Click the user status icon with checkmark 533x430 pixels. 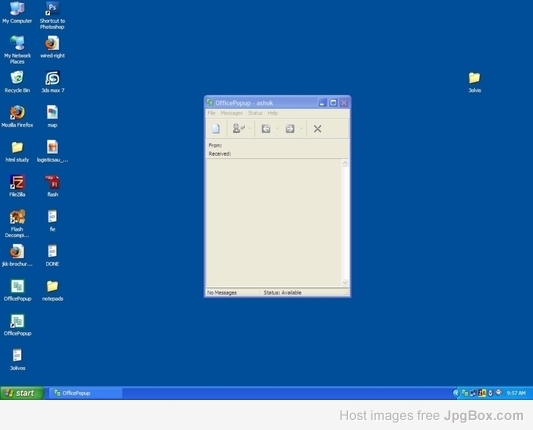238,128
